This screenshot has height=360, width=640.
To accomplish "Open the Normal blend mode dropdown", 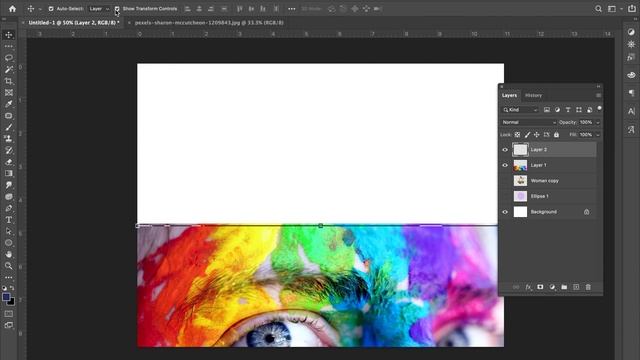I will (x=529, y=122).
